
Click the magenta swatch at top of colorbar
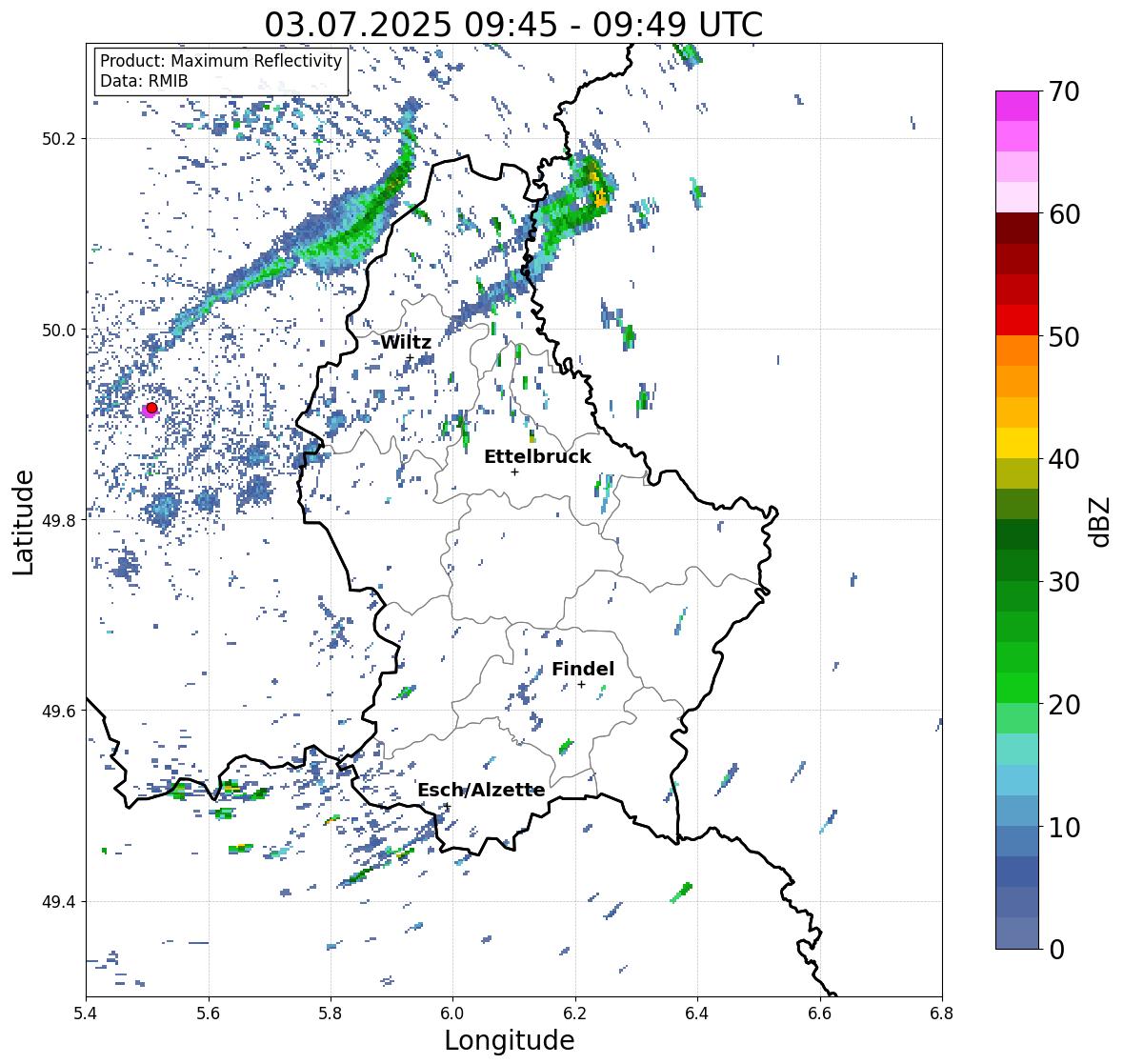click(1017, 106)
